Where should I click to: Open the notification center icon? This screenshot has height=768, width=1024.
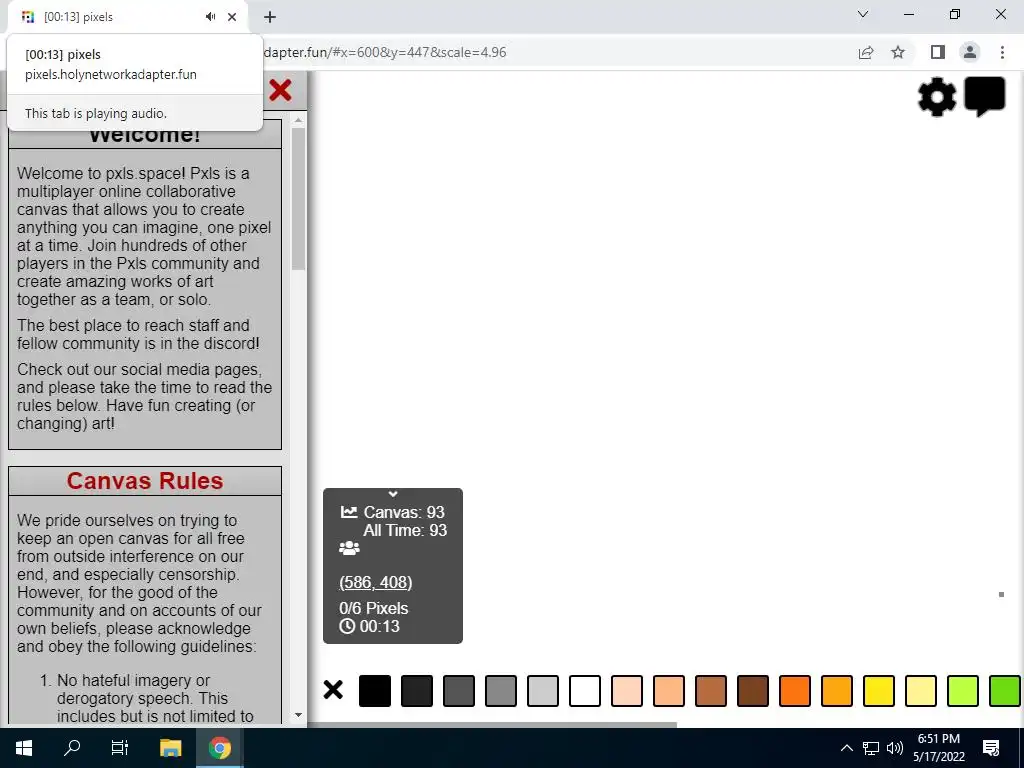[991, 748]
